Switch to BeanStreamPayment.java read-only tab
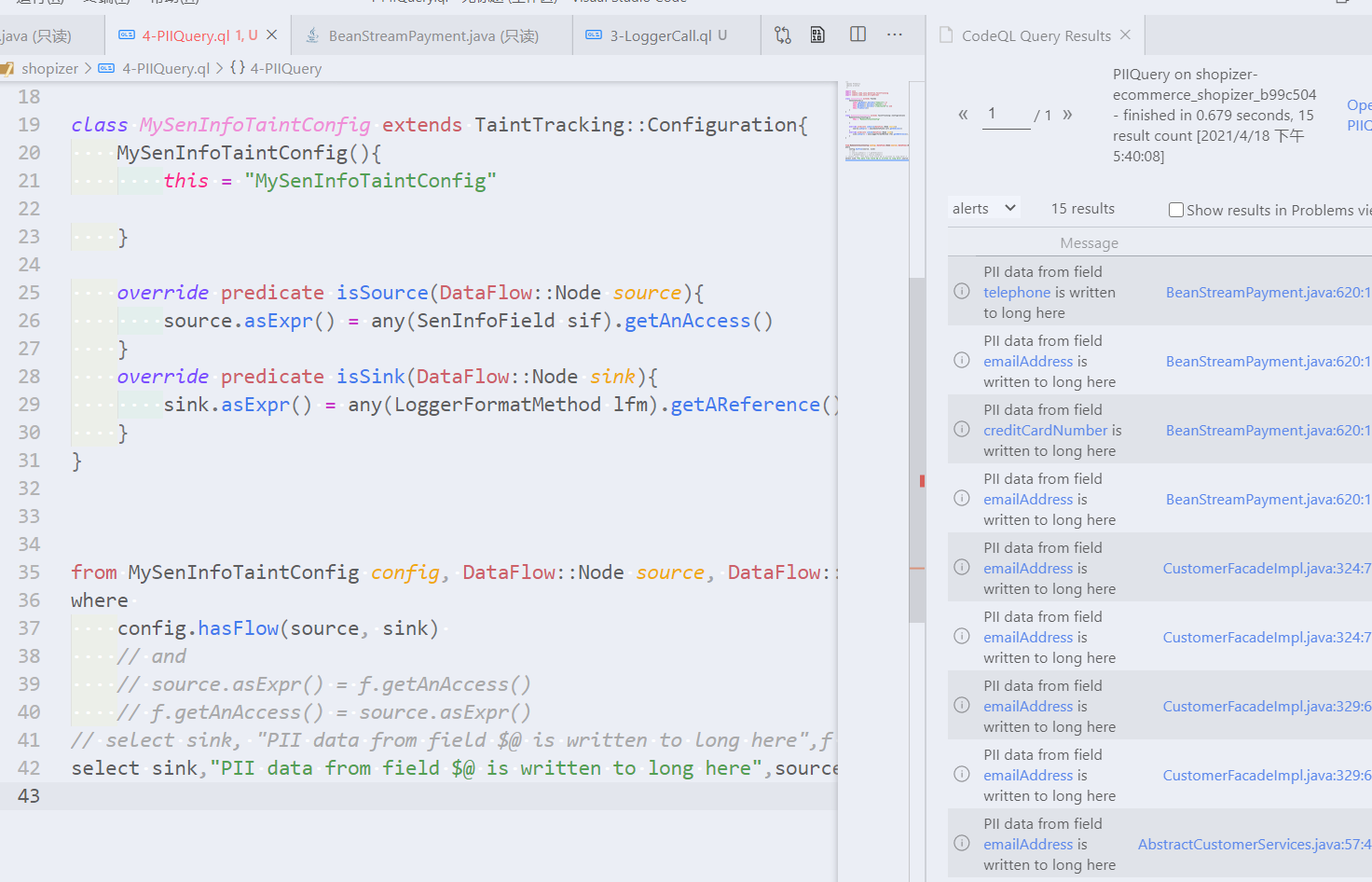 point(433,35)
